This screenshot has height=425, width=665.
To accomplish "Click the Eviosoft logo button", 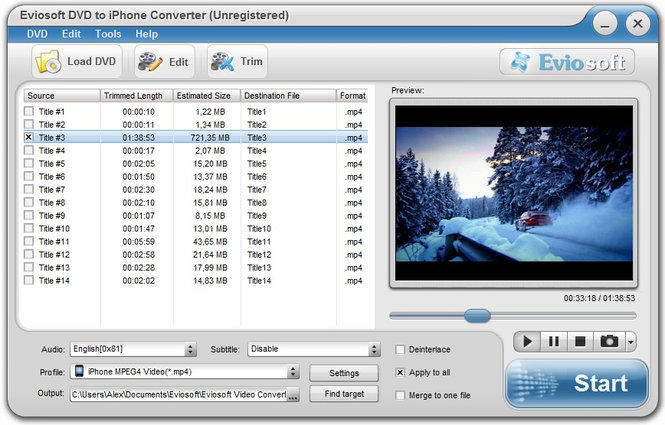I will click(567, 62).
